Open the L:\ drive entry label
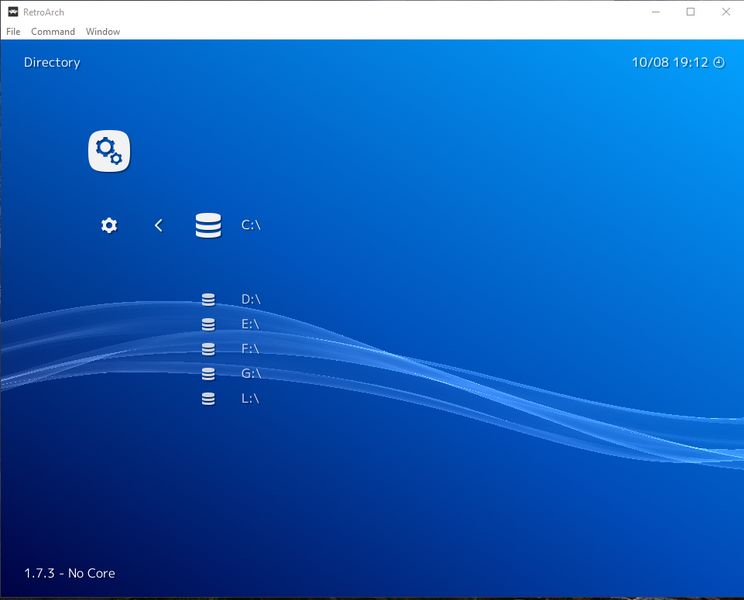This screenshot has height=600, width=744. pos(250,399)
